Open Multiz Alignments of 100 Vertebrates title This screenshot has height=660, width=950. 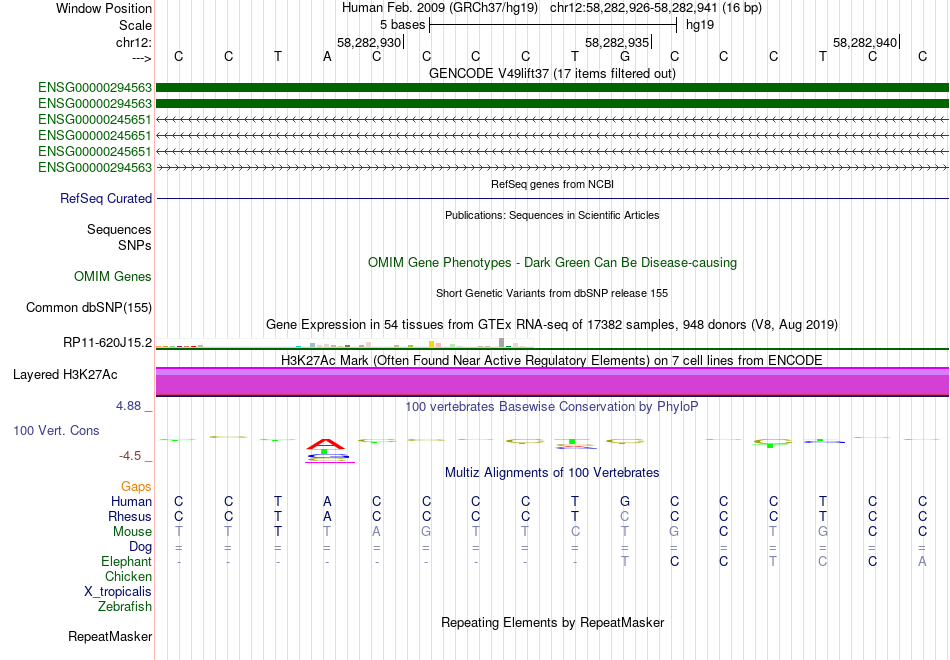point(552,473)
